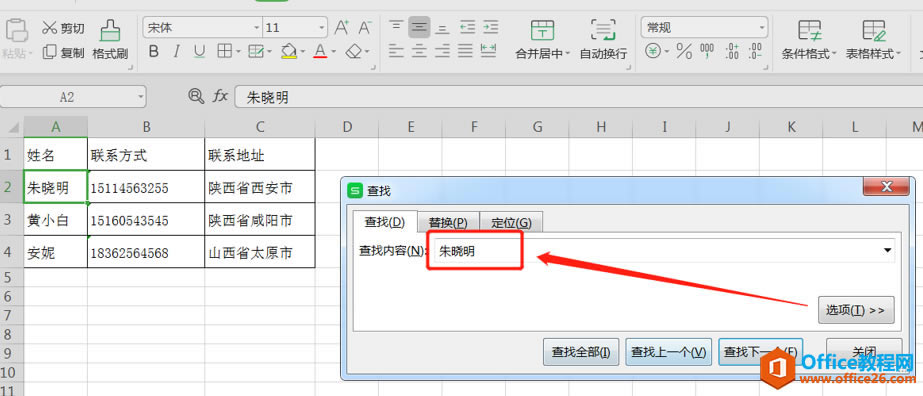Click the Options (选项) >> button

[x=856, y=310]
